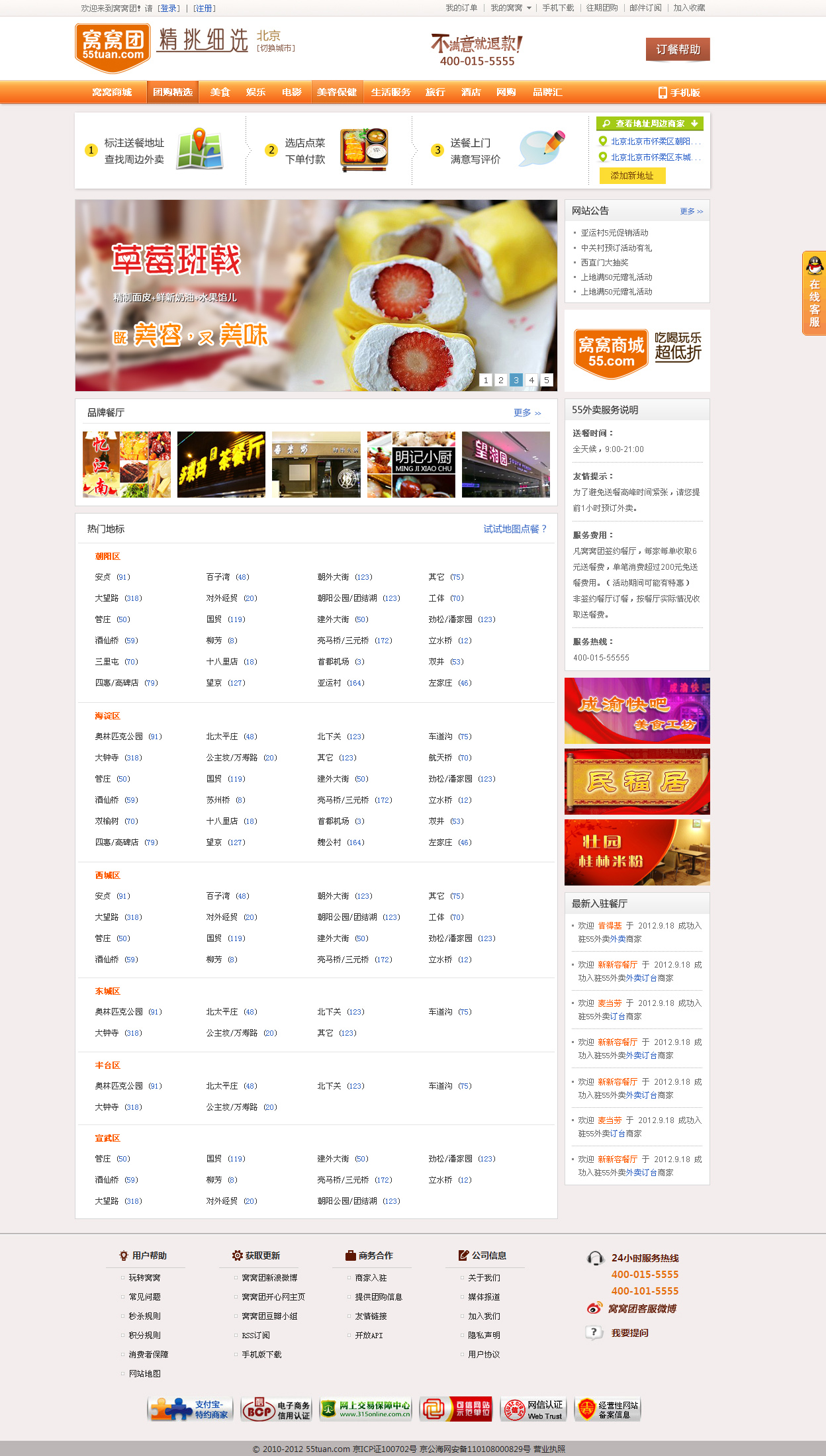Click the 丰台区 district heading
The width and height of the screenshot is (826, 1456).
pos(107,1066)
